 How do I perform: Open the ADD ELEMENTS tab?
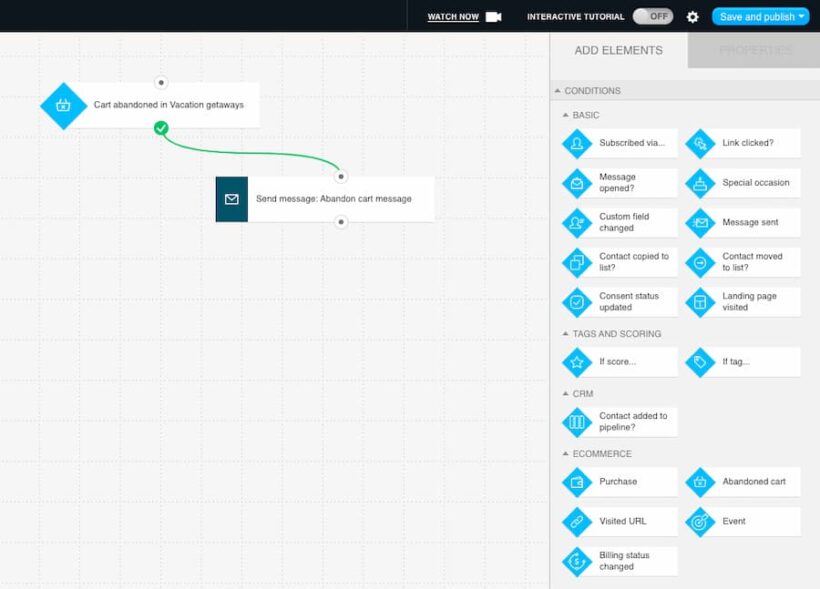tap(618, 50)
